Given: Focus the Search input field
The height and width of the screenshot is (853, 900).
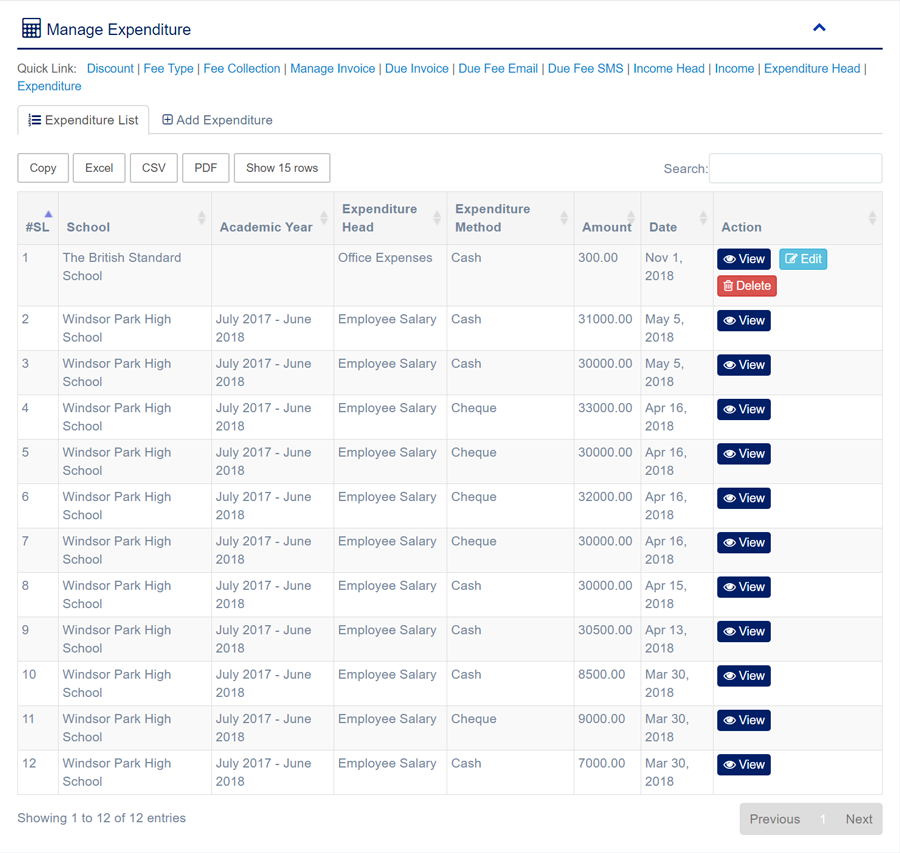Looking at the screenshot, I should (x=796, y=168).
